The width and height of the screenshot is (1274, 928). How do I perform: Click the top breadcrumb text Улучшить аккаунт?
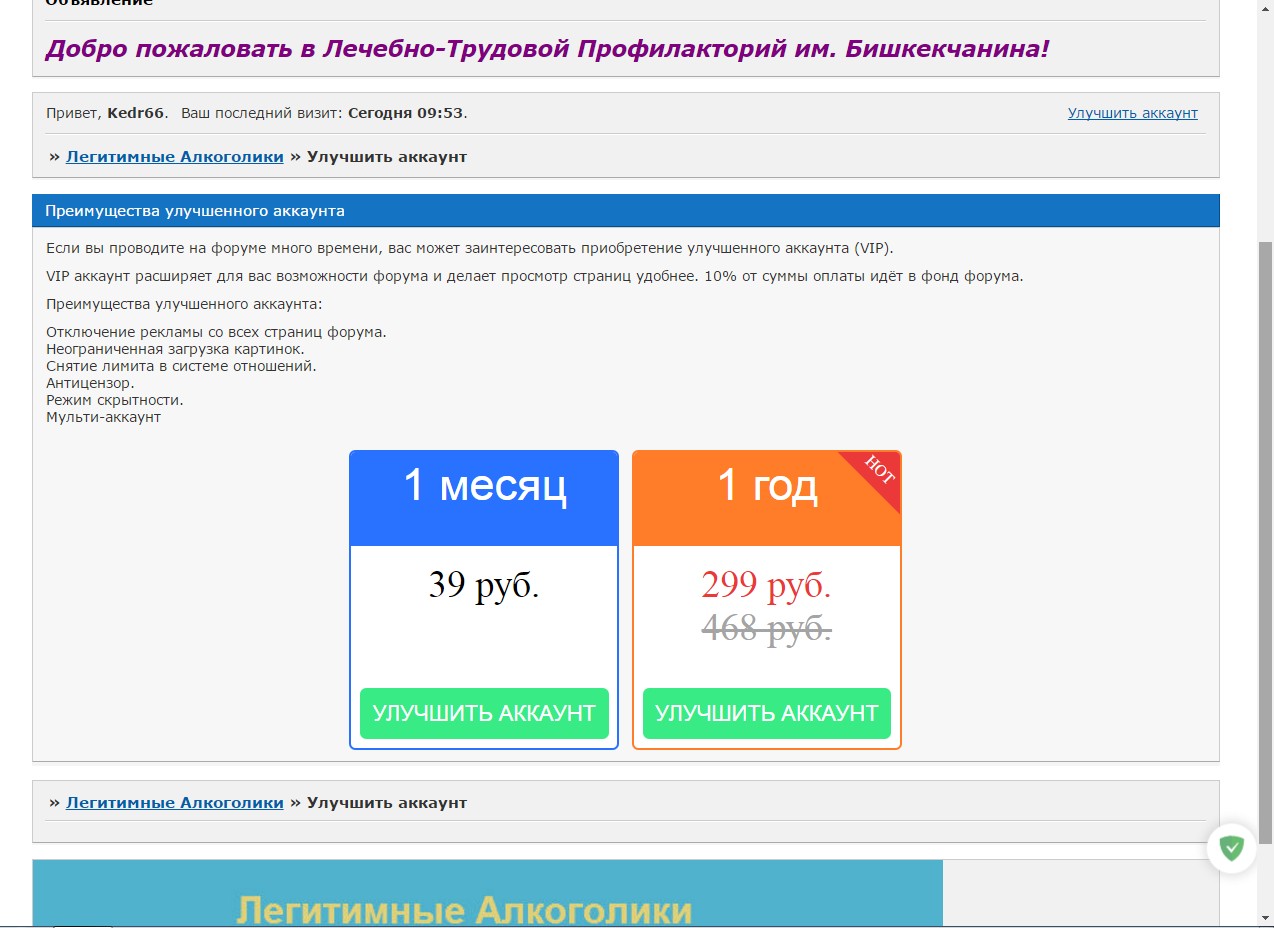coord(387,156)
